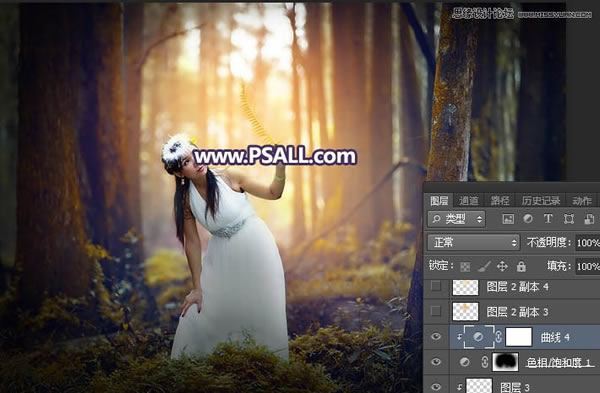Lock position with move arrows icon
This screenshot has height=393, width=600.
pyautogui.click(x=502, y=266)
